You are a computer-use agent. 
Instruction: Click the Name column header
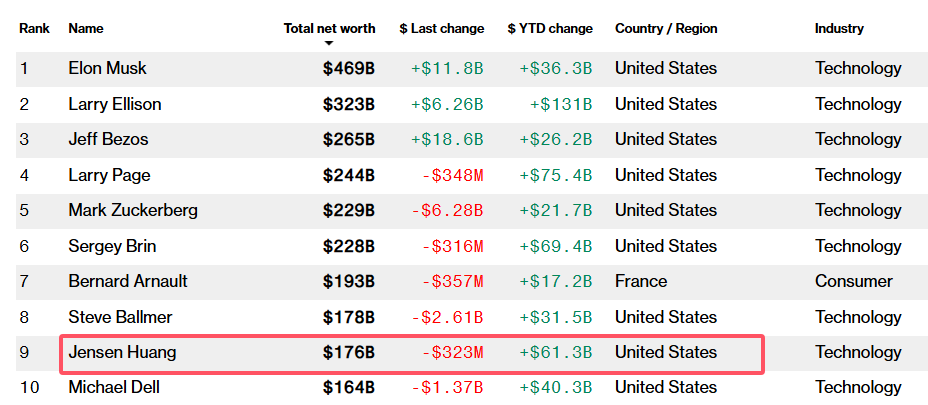coord(86,29)
